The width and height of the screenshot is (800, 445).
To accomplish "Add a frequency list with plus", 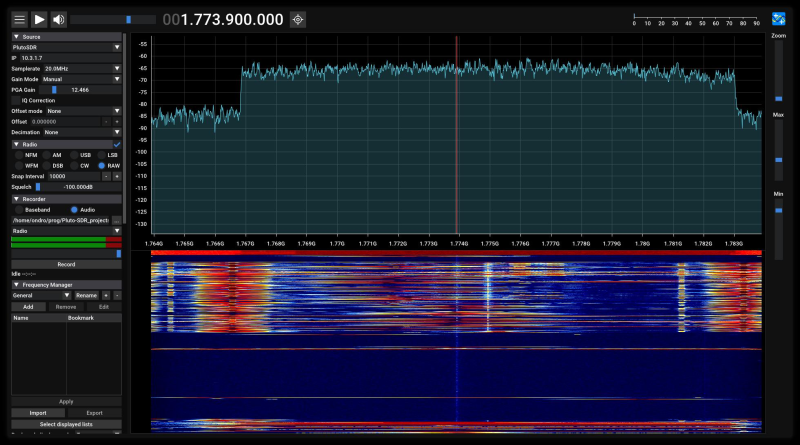I will pyautogui.click(x=106, y=295).
